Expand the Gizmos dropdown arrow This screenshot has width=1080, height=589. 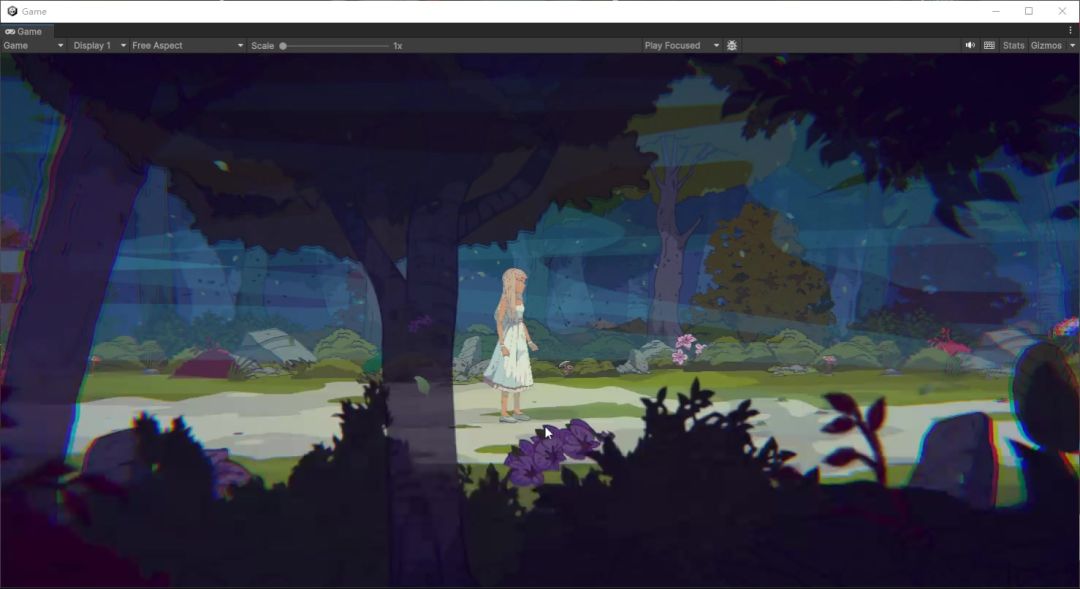(1072, 46)
